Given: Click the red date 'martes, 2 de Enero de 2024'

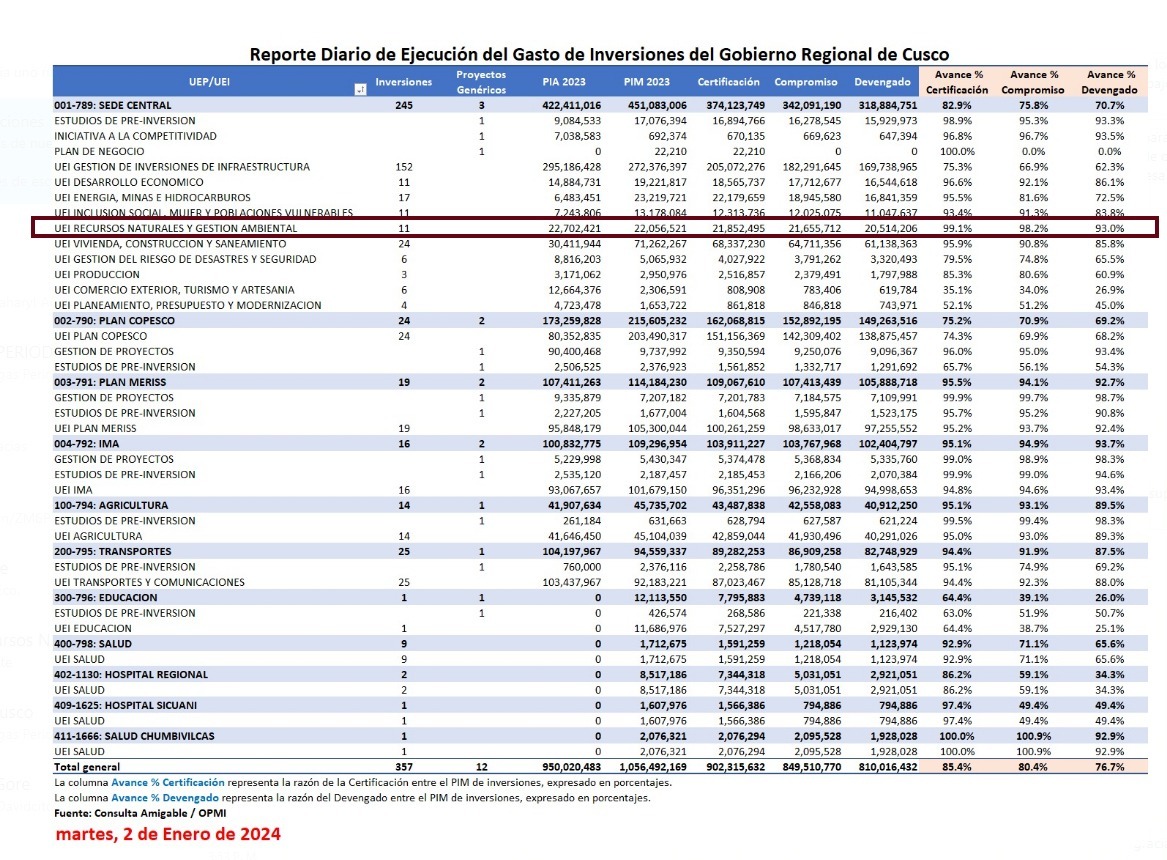Looking at the screenshot, I should point(168,834).
